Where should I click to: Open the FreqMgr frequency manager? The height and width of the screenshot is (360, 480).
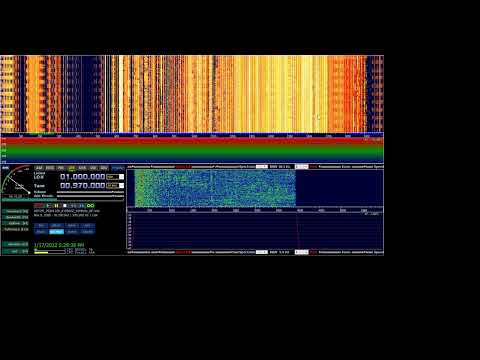118,168
